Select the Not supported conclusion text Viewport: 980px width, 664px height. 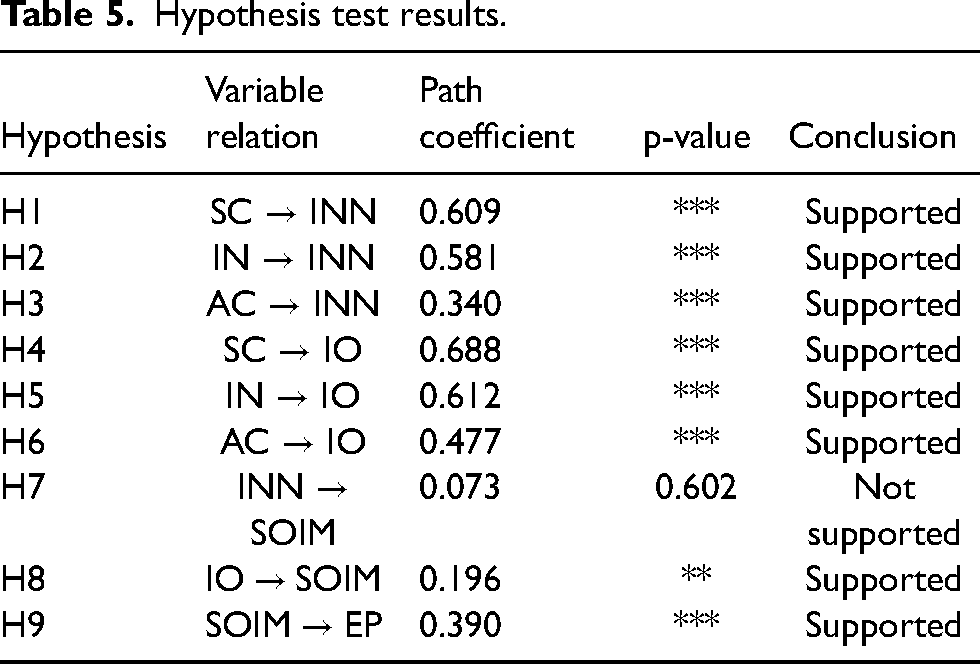coord(883,510)
